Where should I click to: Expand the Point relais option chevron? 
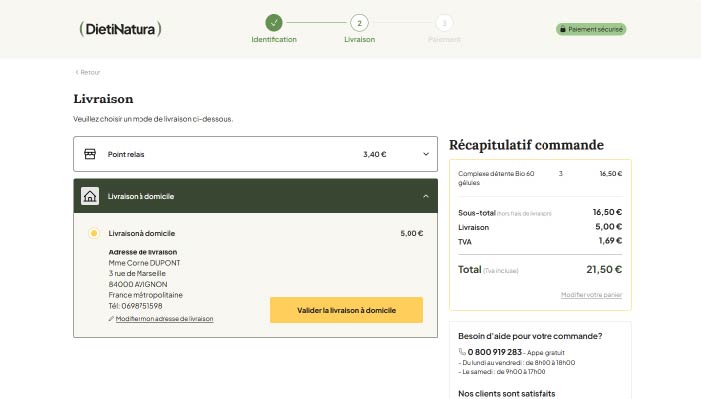click(426, 154)
